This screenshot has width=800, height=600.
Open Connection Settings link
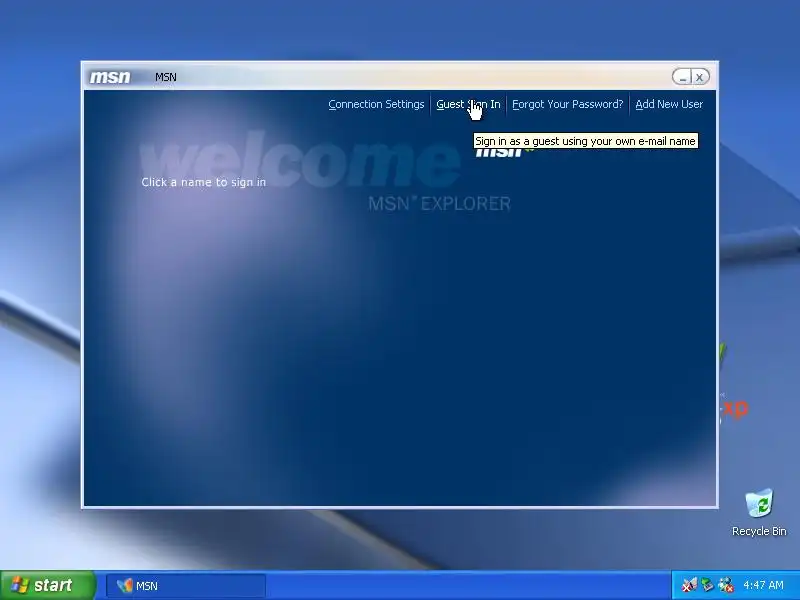pos(376,104)
